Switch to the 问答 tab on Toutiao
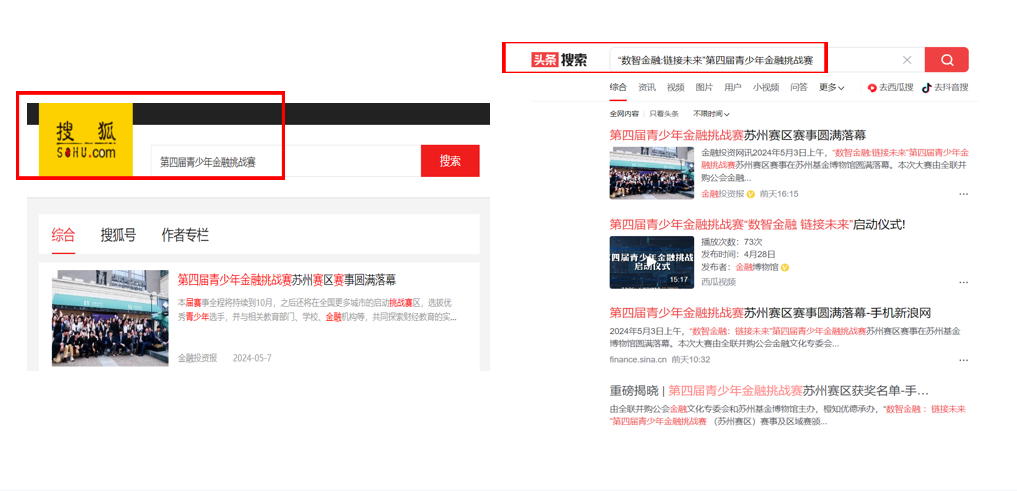 coord(799,88)
